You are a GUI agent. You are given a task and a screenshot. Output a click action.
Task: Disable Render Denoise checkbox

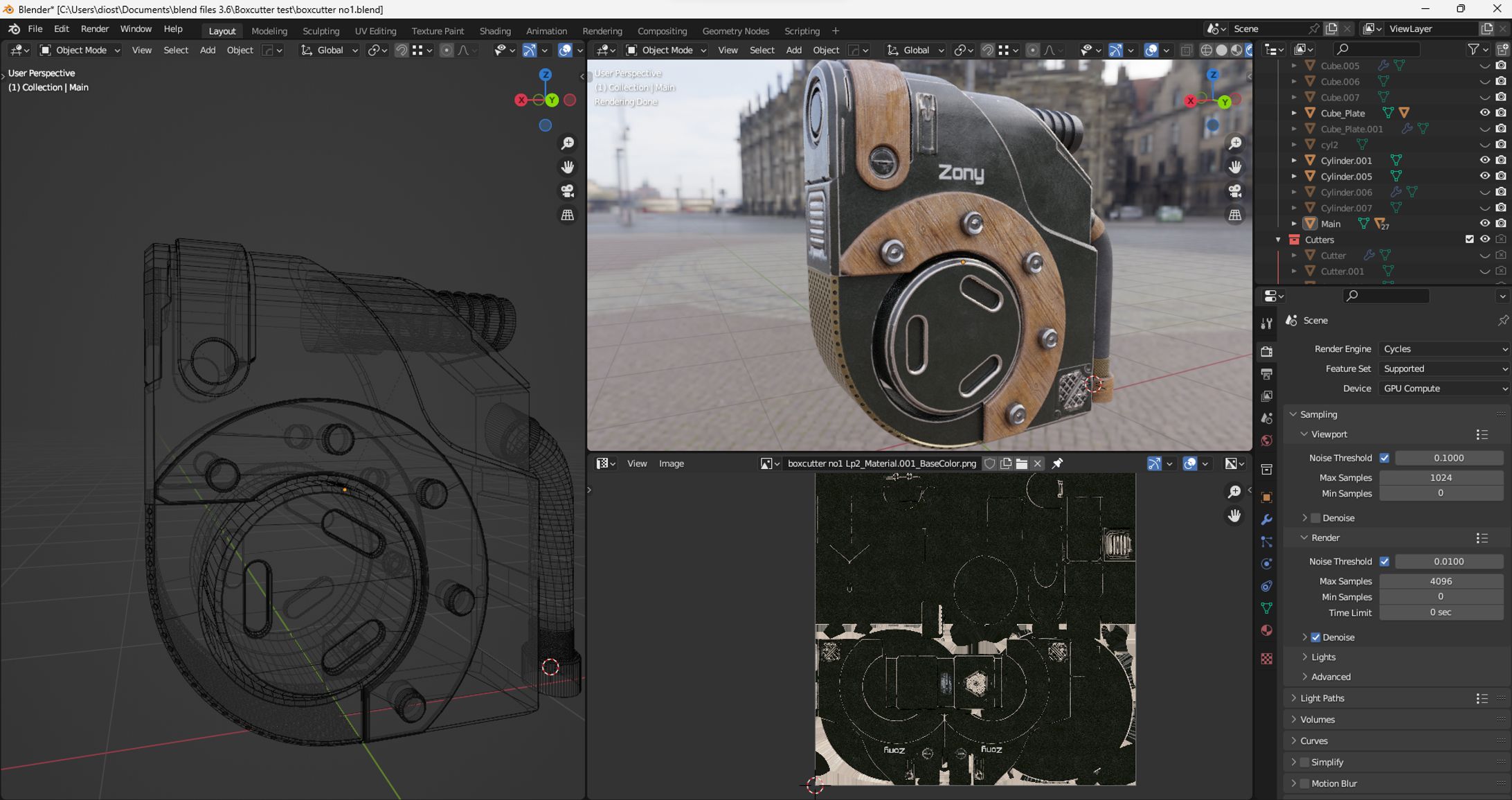pos(1315,637)
